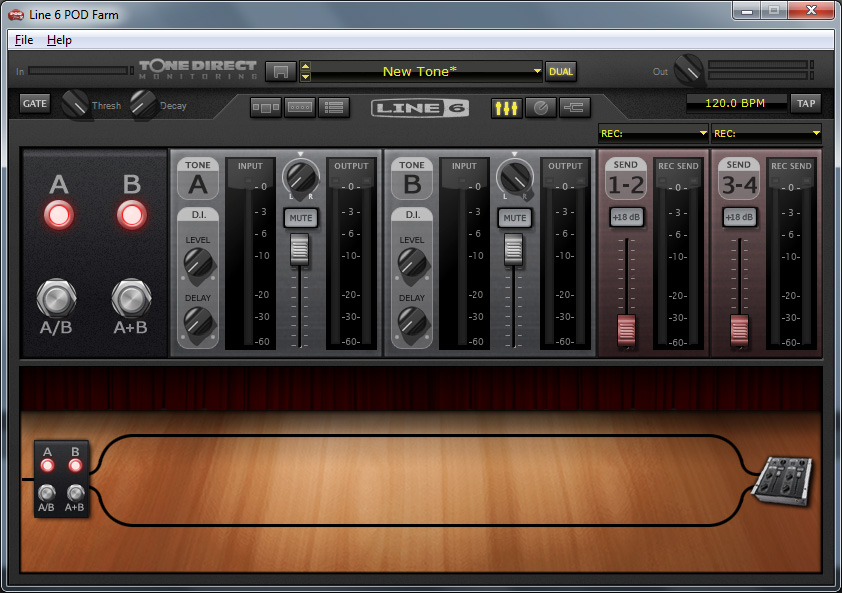Screen dimensions: 842x593
Task: Open the mixer view icon with yellow faders
Action: [x=506, y=107]
